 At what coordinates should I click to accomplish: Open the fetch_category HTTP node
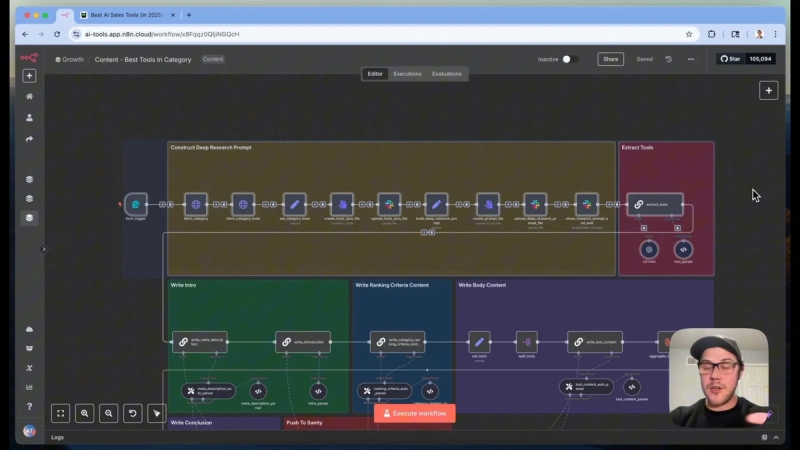coord(196,204)
